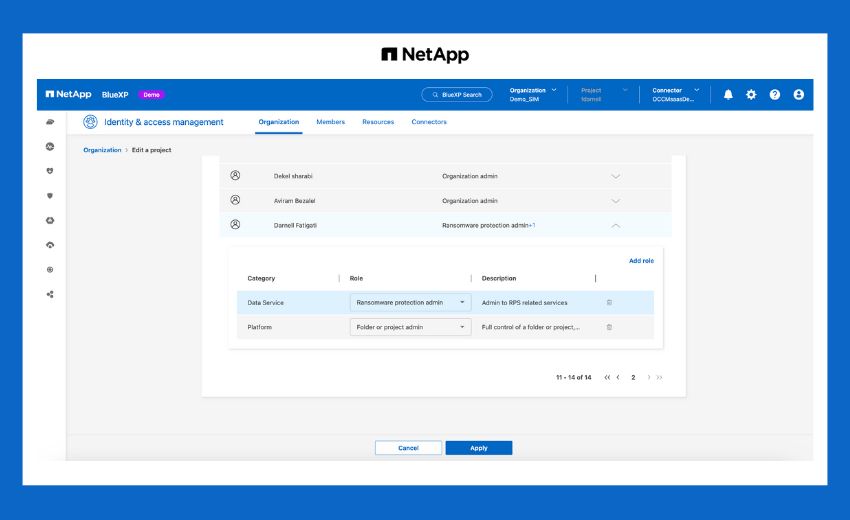Click the NetApp logo in the blue header

coord(68,94)
